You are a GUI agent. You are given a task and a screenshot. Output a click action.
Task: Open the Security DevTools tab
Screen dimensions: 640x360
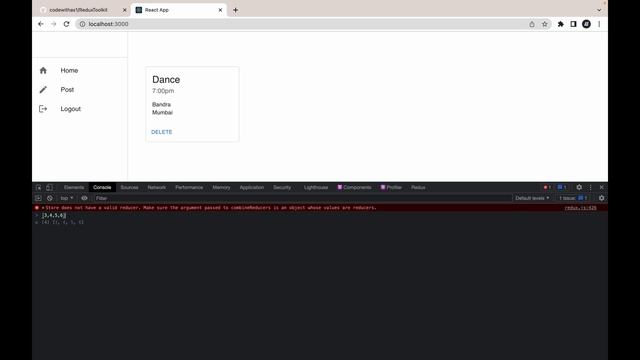282,187
